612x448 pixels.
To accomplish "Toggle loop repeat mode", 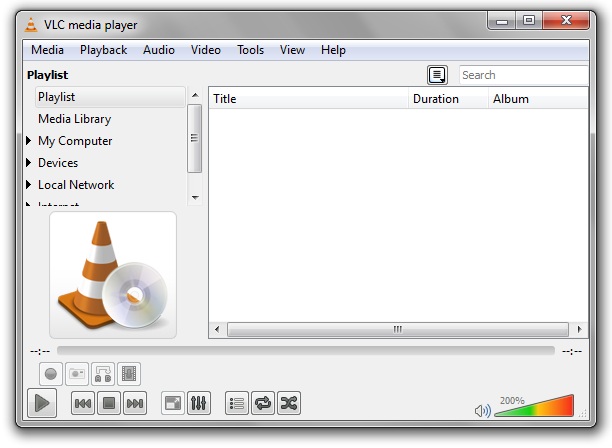I will [263, 403].
